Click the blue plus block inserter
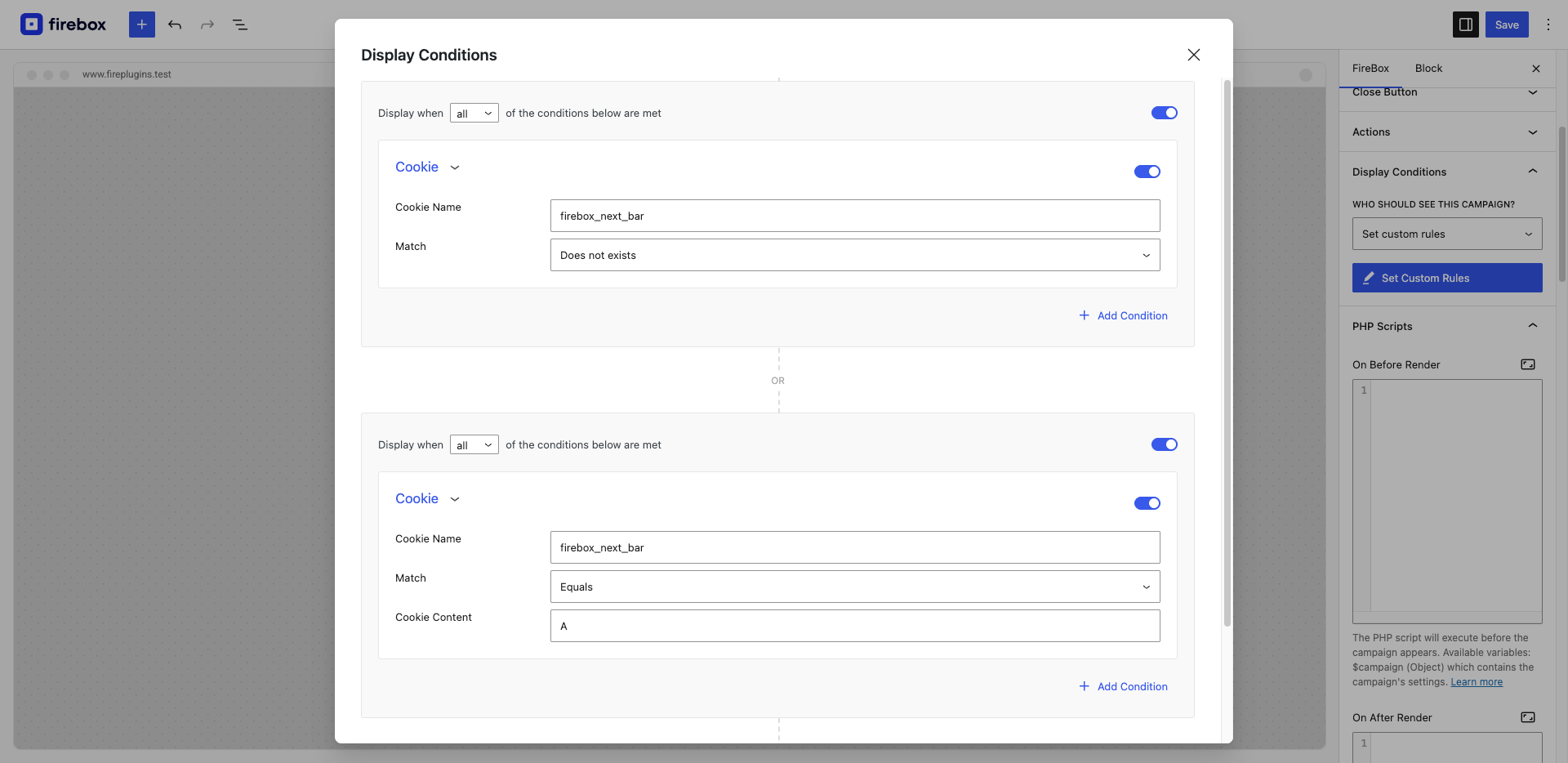This screenshot has height=763, width=1568. point(141,25)
